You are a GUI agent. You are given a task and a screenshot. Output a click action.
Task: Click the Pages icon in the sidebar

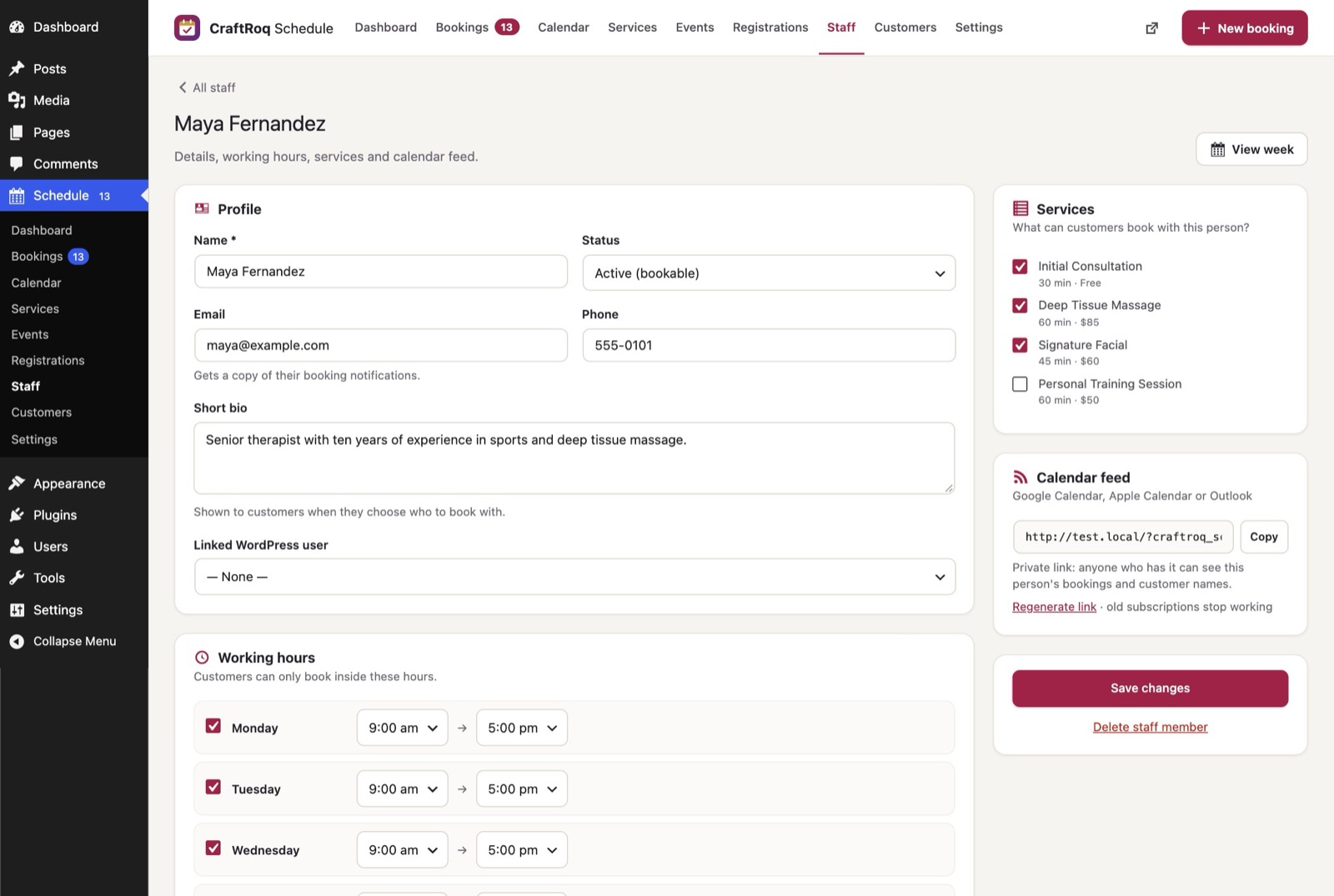pos(17,132)
